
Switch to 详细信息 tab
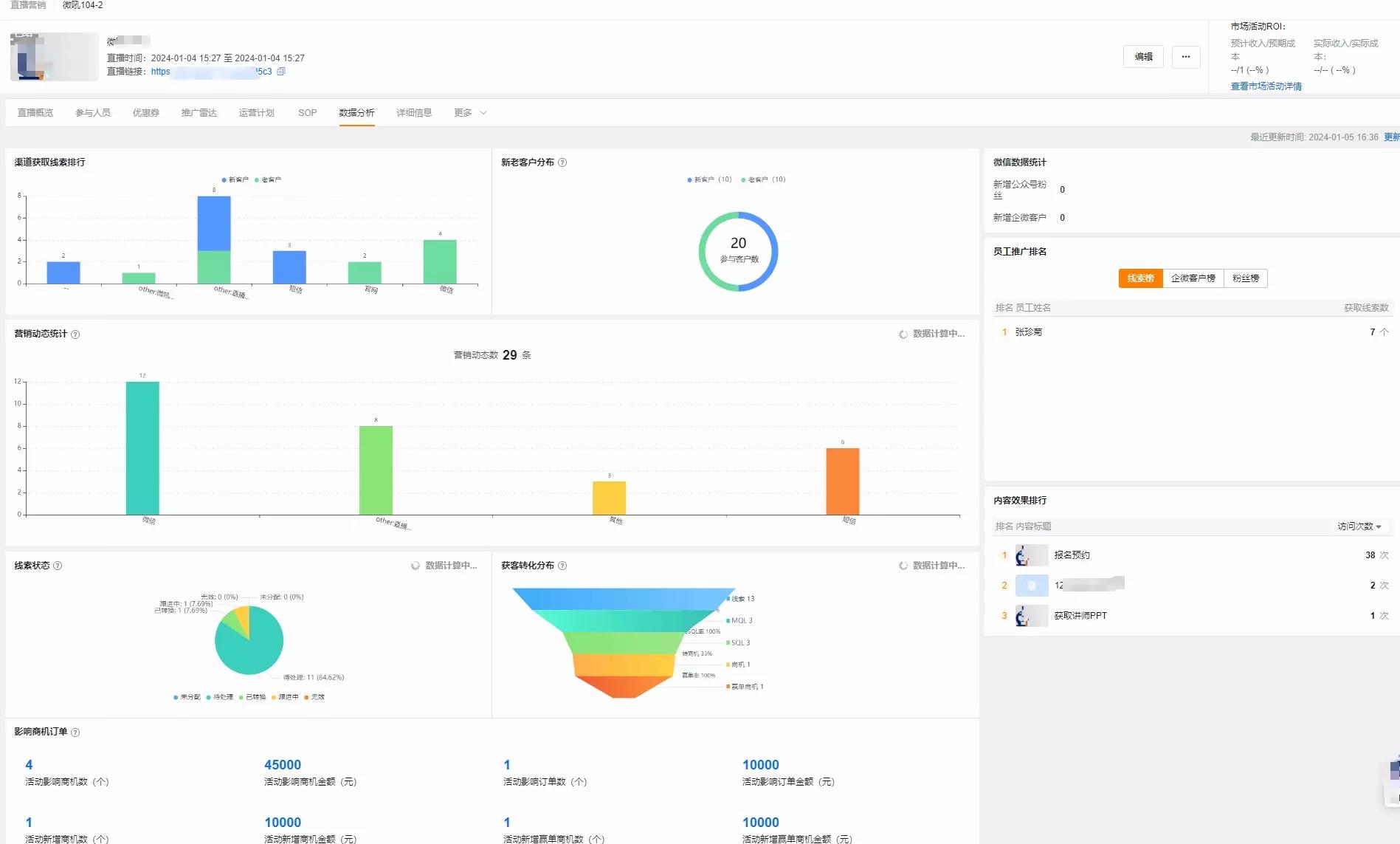(414, 113)
